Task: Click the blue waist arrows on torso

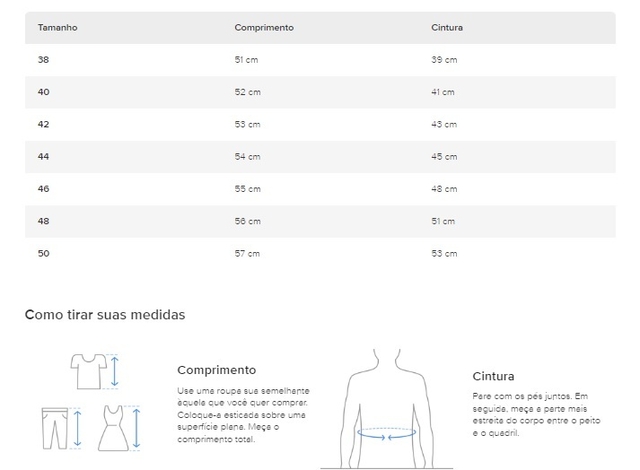Action: 387,434
